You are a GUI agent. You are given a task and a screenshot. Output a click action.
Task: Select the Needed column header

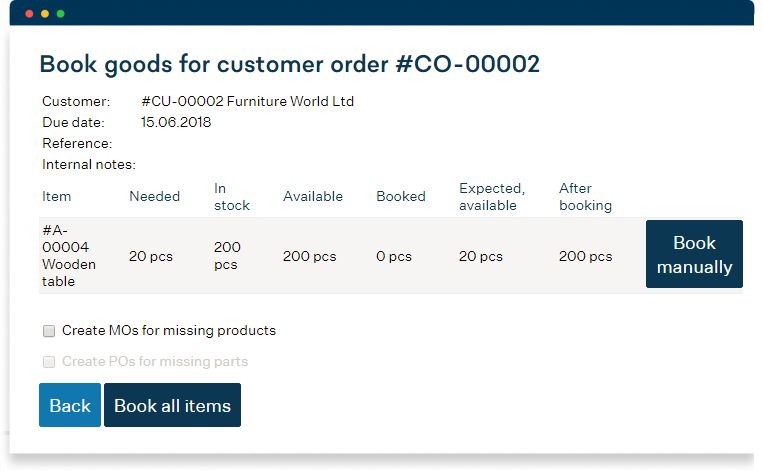click(154, 197)
